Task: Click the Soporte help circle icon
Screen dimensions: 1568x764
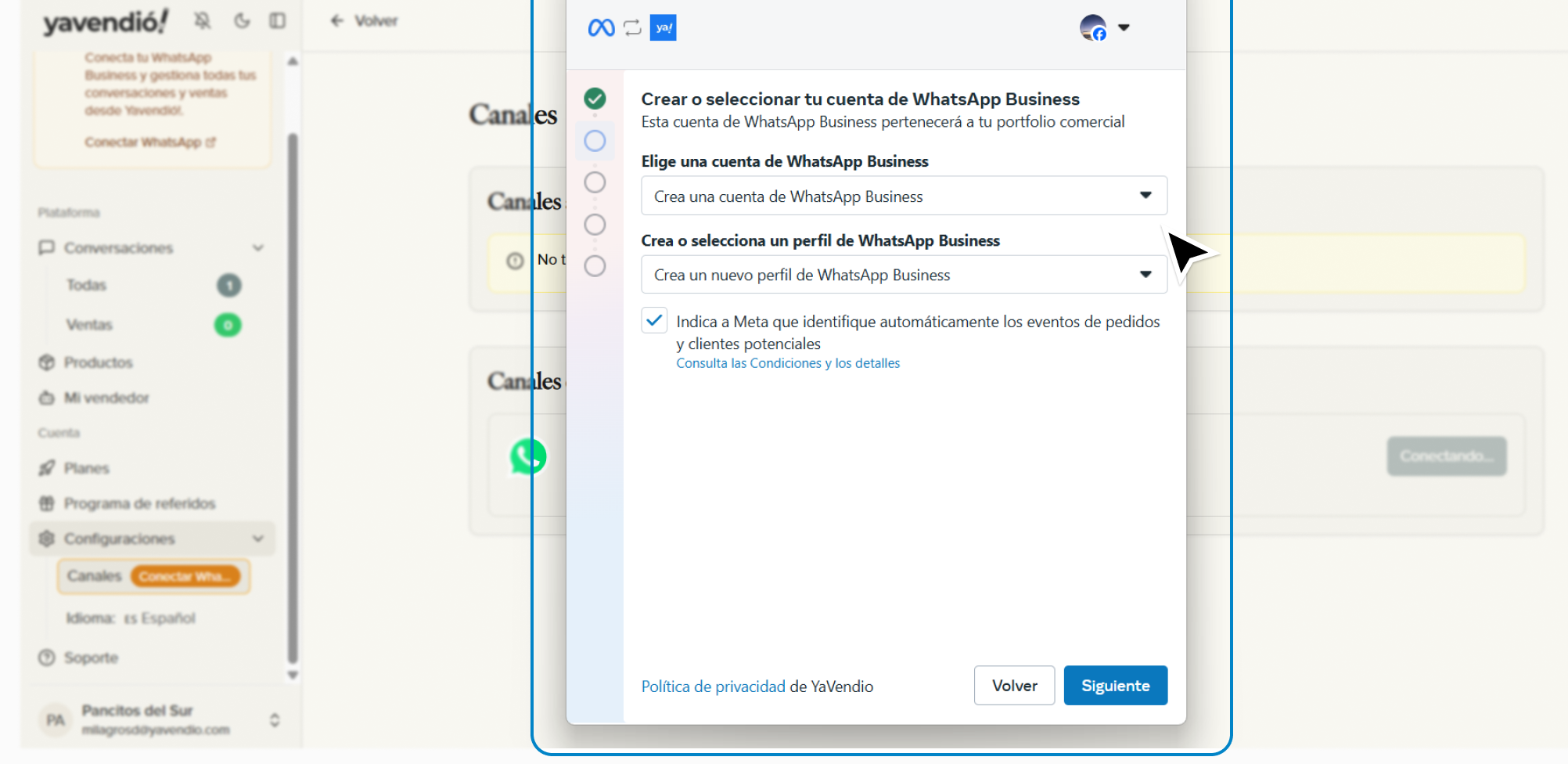Action: coord(47,658)
